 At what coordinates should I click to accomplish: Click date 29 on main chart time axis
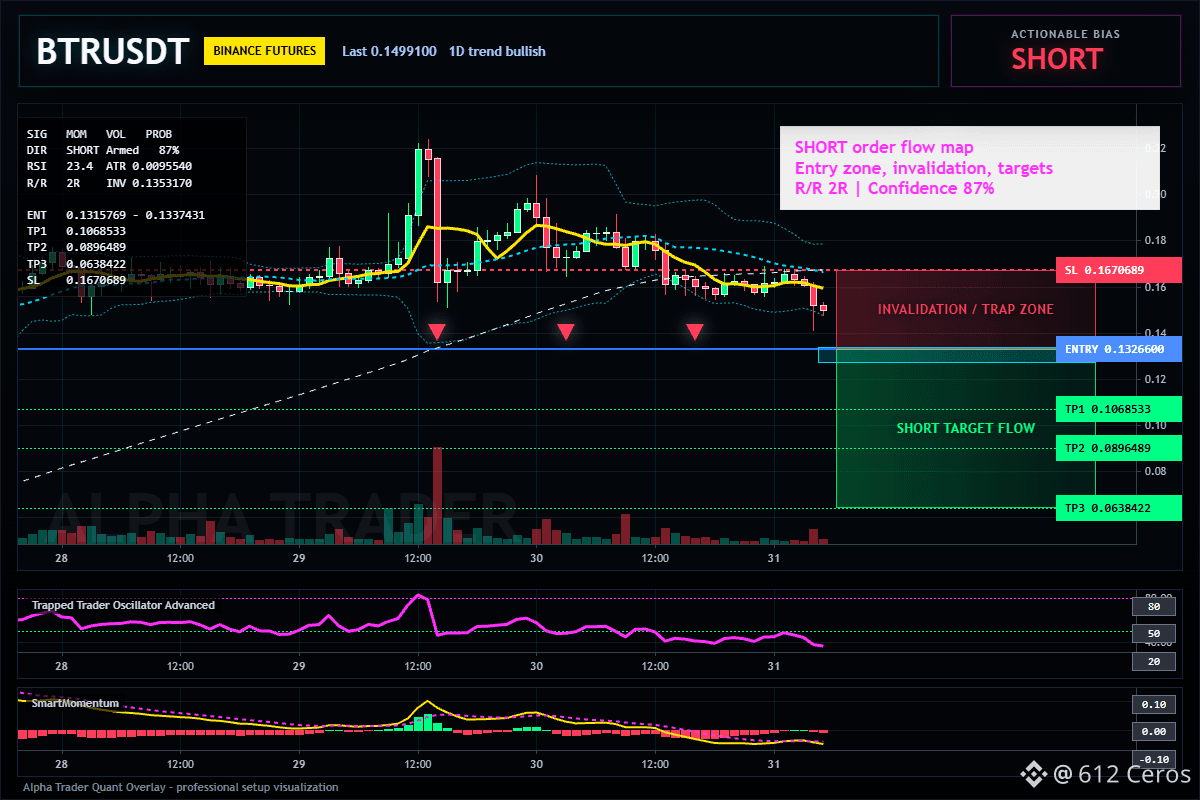[x=299, y=557]
